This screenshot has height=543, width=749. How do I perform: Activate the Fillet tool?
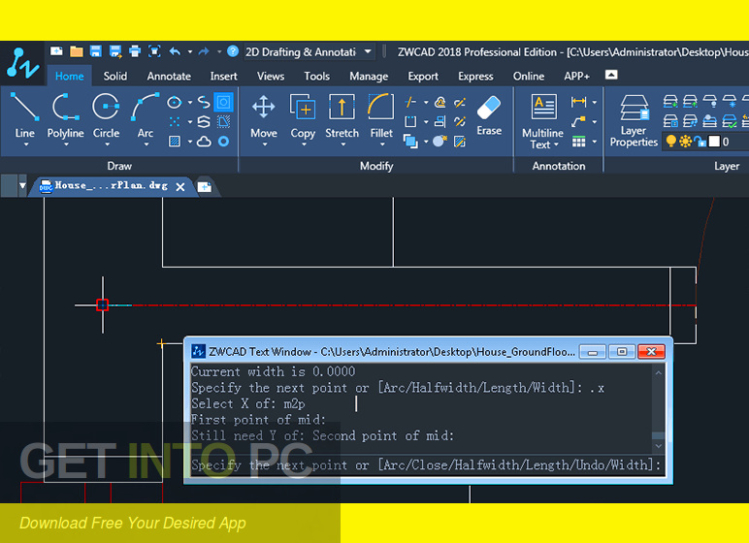pos(381,115)
